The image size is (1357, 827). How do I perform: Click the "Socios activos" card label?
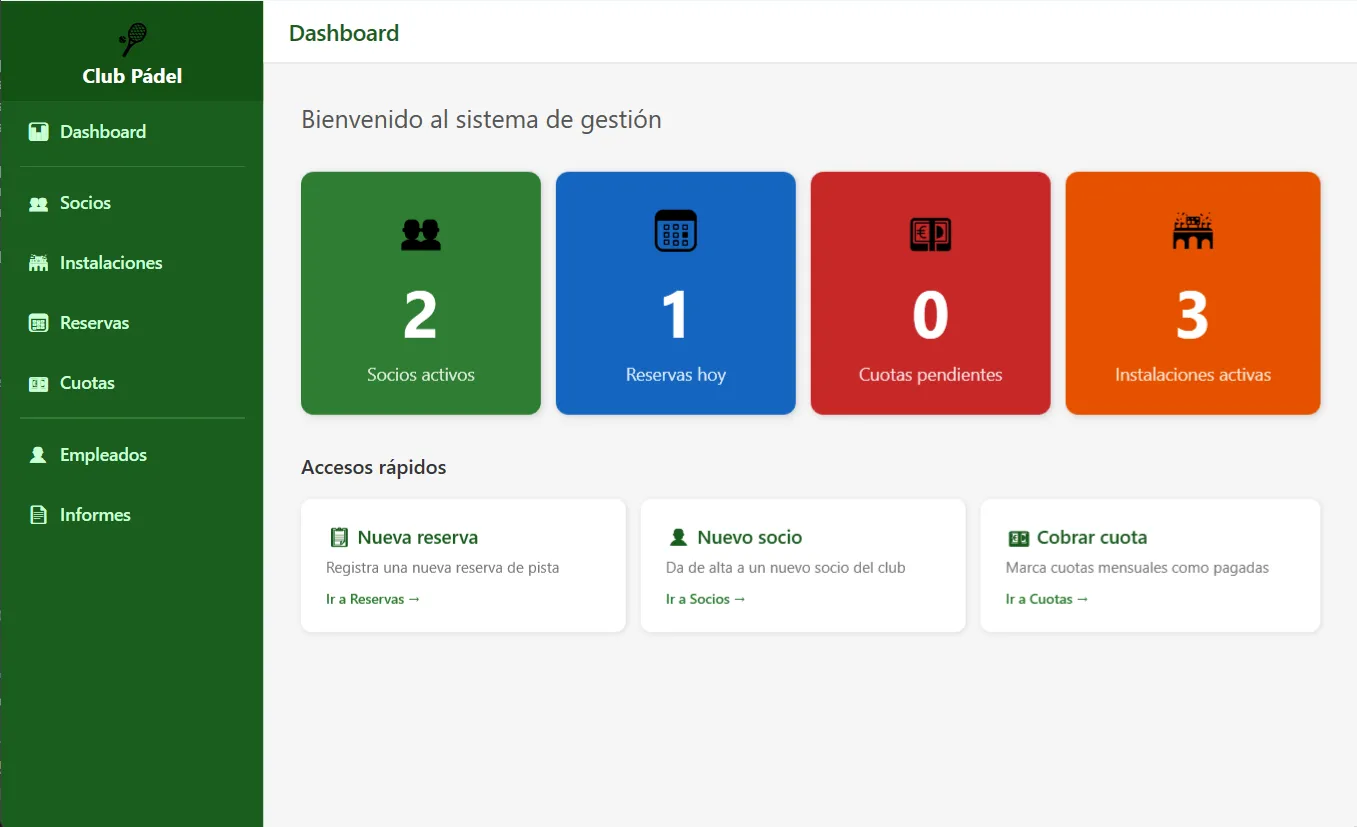421,375
